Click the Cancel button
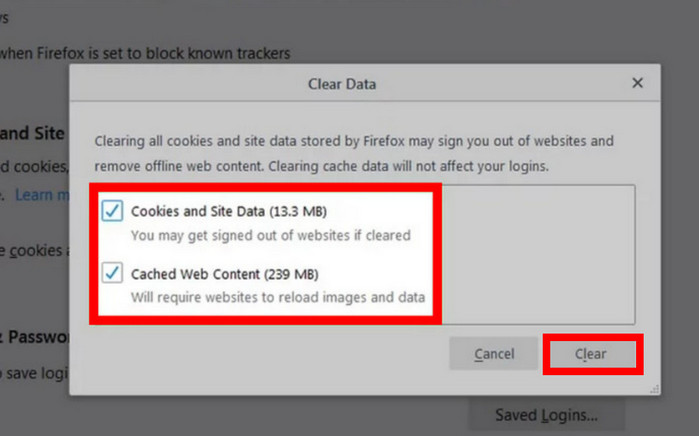 494,354
